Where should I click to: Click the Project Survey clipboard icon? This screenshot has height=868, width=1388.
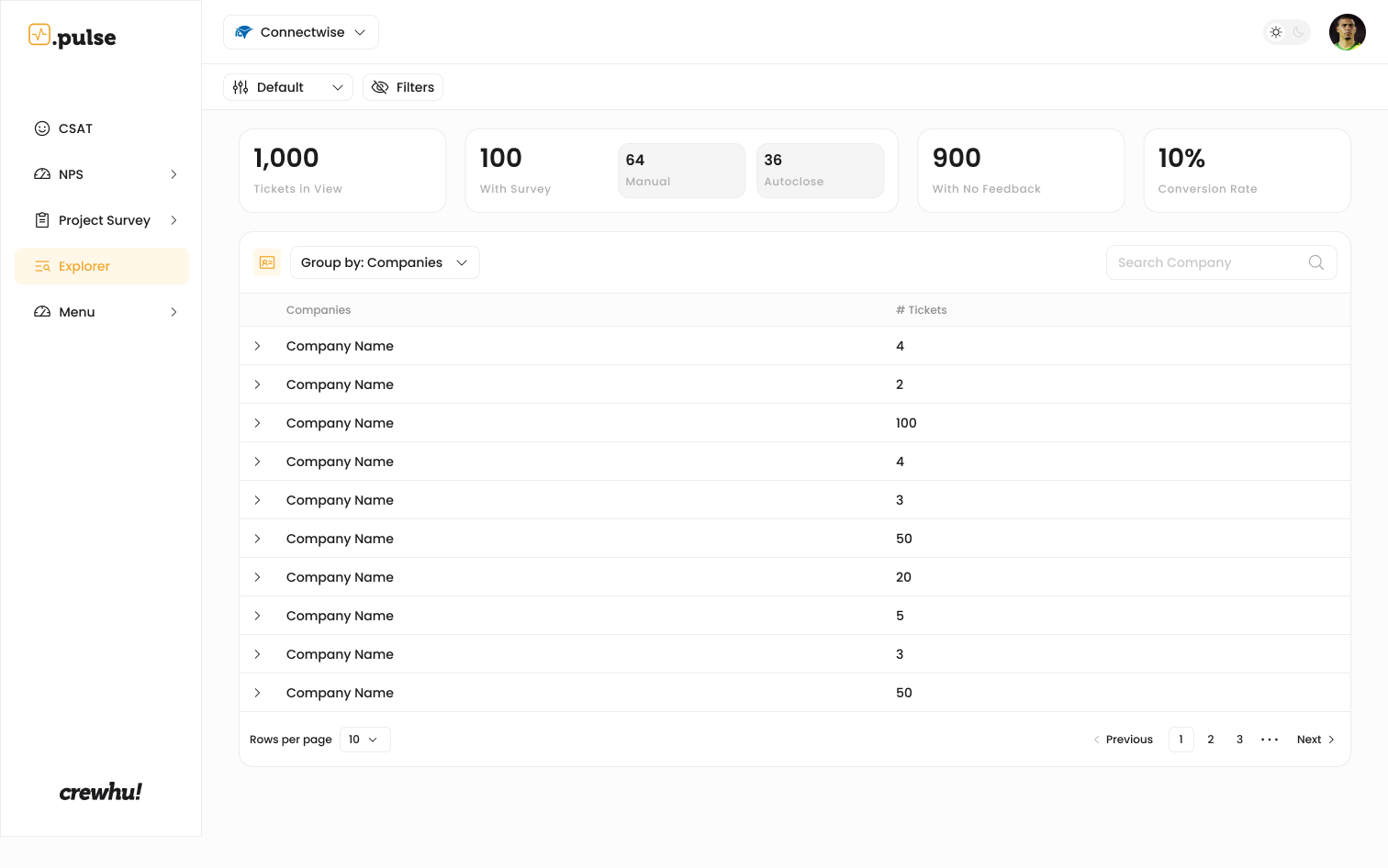[42, 220]
